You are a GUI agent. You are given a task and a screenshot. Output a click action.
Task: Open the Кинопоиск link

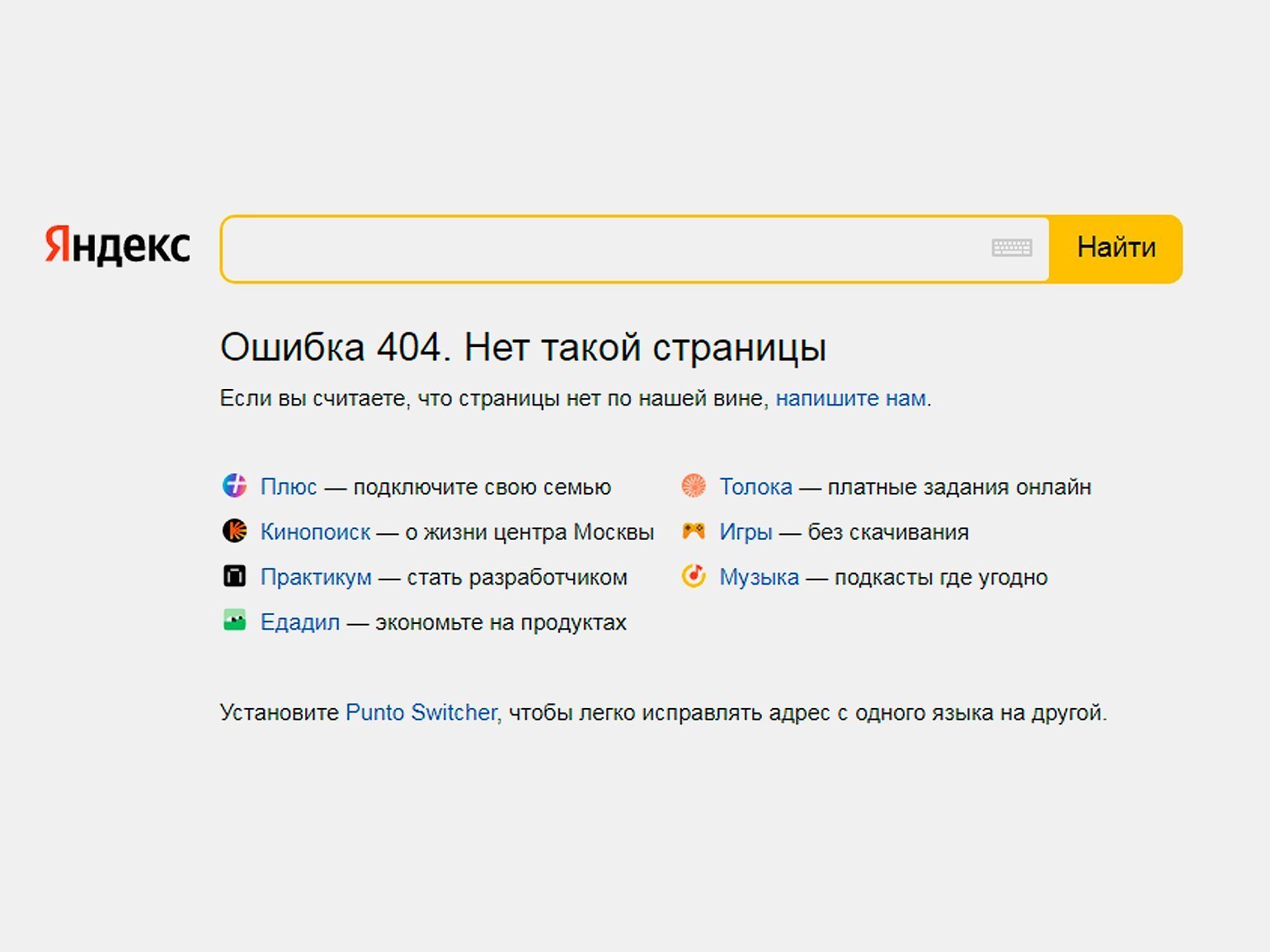[x=315, y=532]
